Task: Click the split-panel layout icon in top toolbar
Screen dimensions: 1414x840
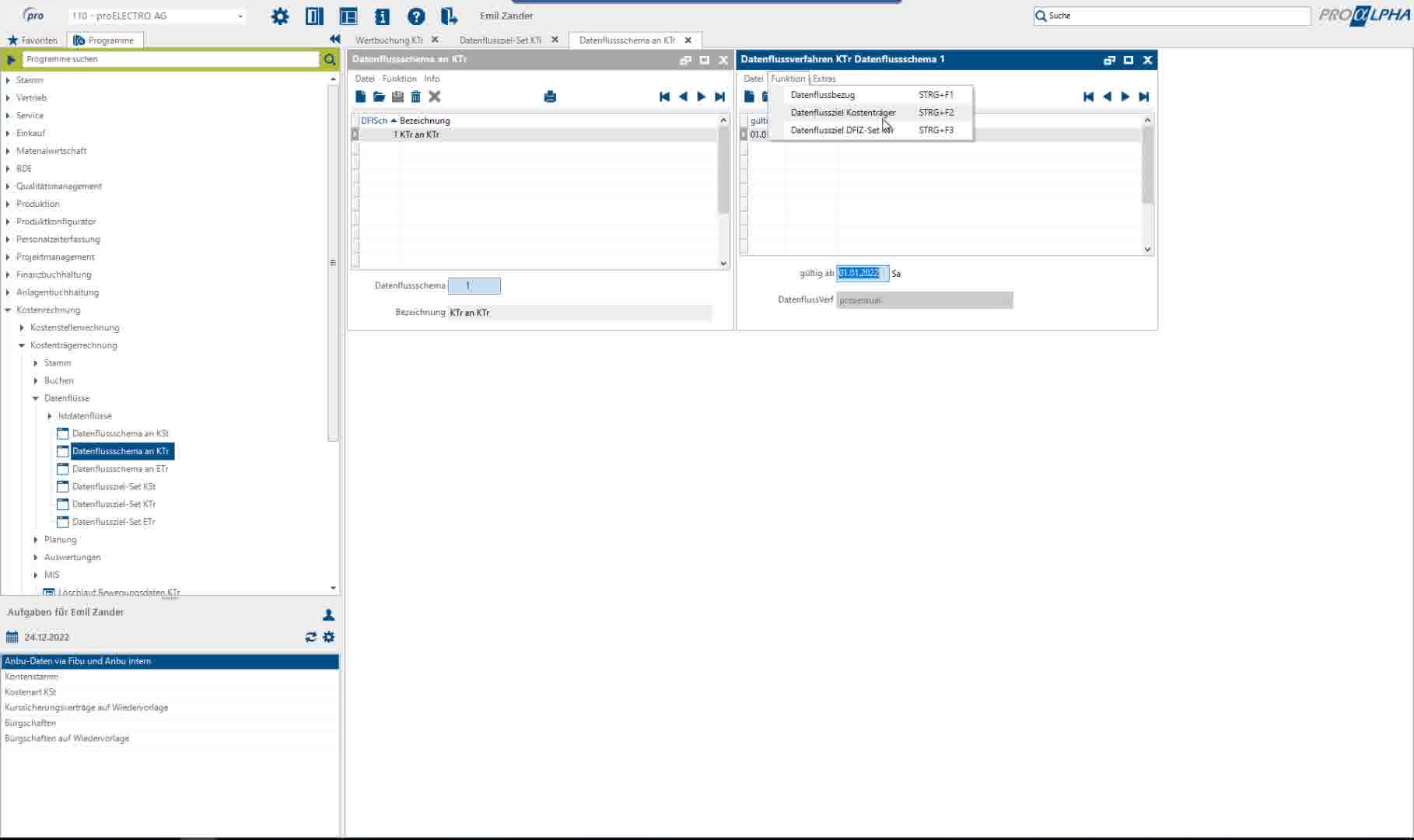Action: pyautogui.click(x=348, y=16)
